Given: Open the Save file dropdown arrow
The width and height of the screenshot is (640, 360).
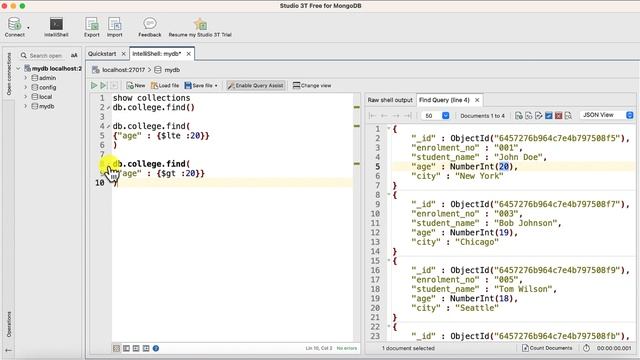Looking at the screenshot, I should coord(216,86).
